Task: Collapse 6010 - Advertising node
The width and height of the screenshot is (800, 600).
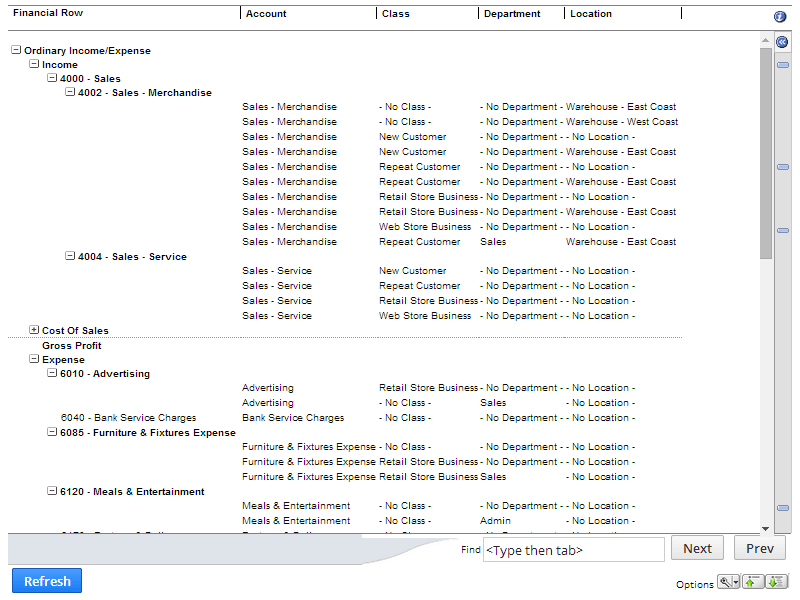Action: coord(52,373)
